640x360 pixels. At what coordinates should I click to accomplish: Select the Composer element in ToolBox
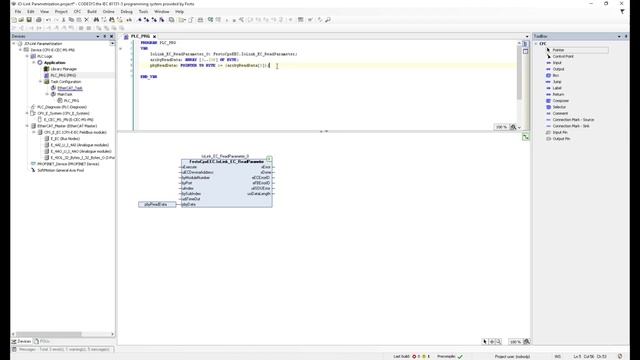click(560, 101)
